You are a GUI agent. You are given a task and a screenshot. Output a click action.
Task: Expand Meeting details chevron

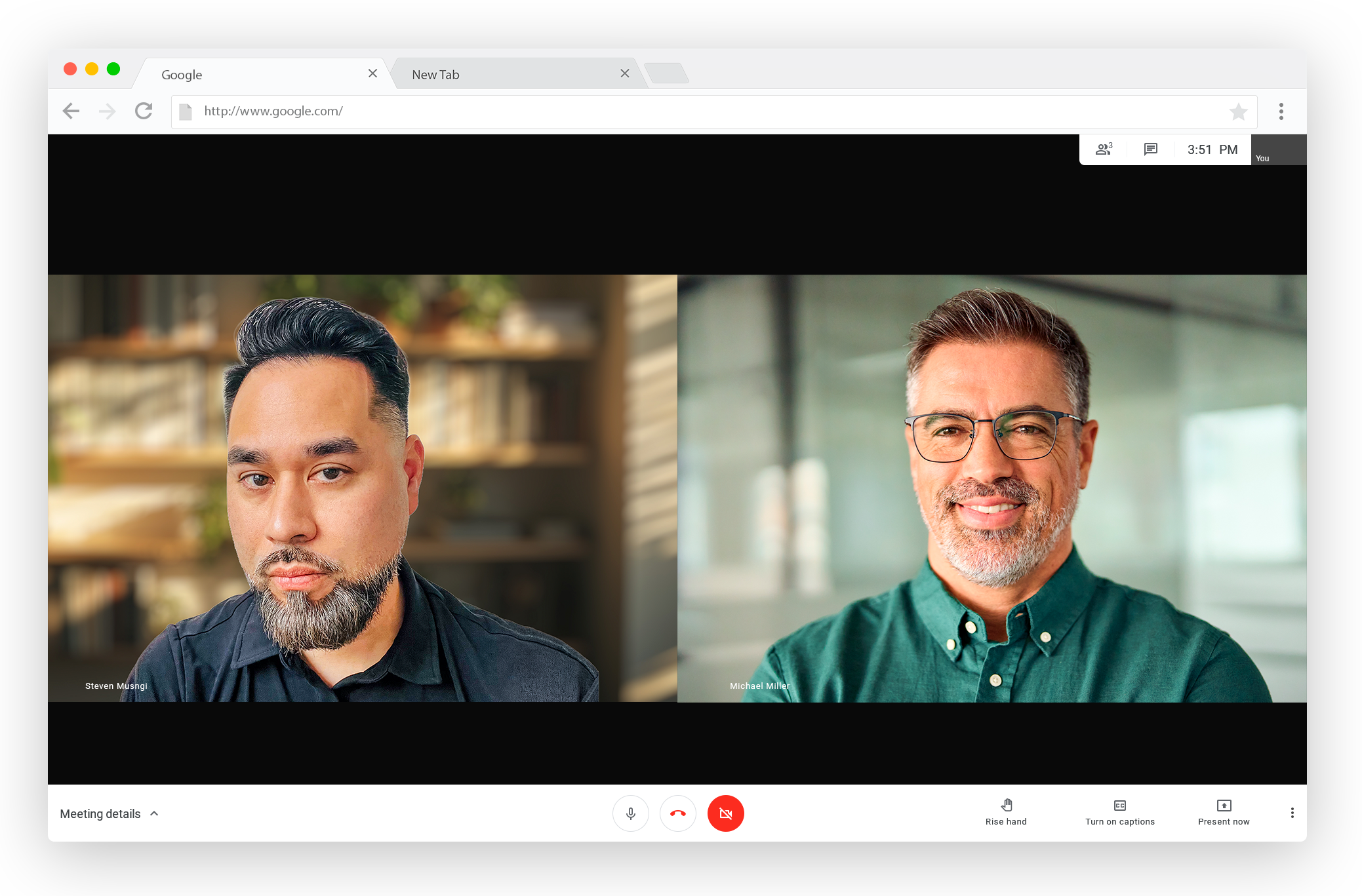[x=155, y=813]
